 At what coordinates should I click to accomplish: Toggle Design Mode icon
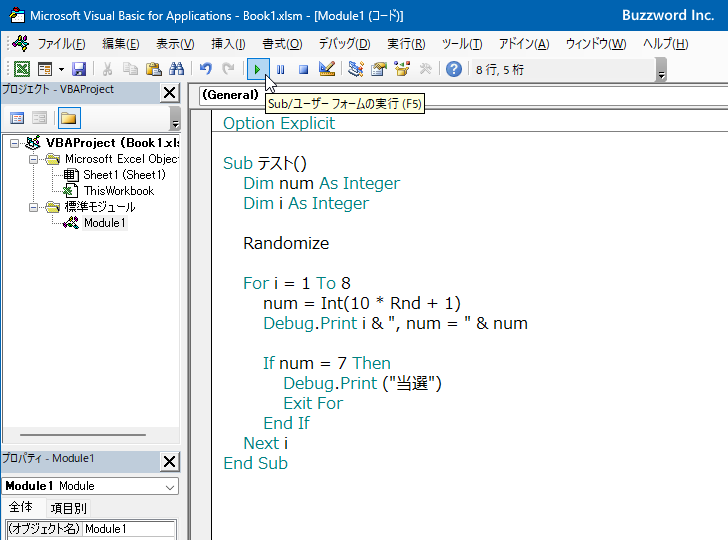click(327, 70)
